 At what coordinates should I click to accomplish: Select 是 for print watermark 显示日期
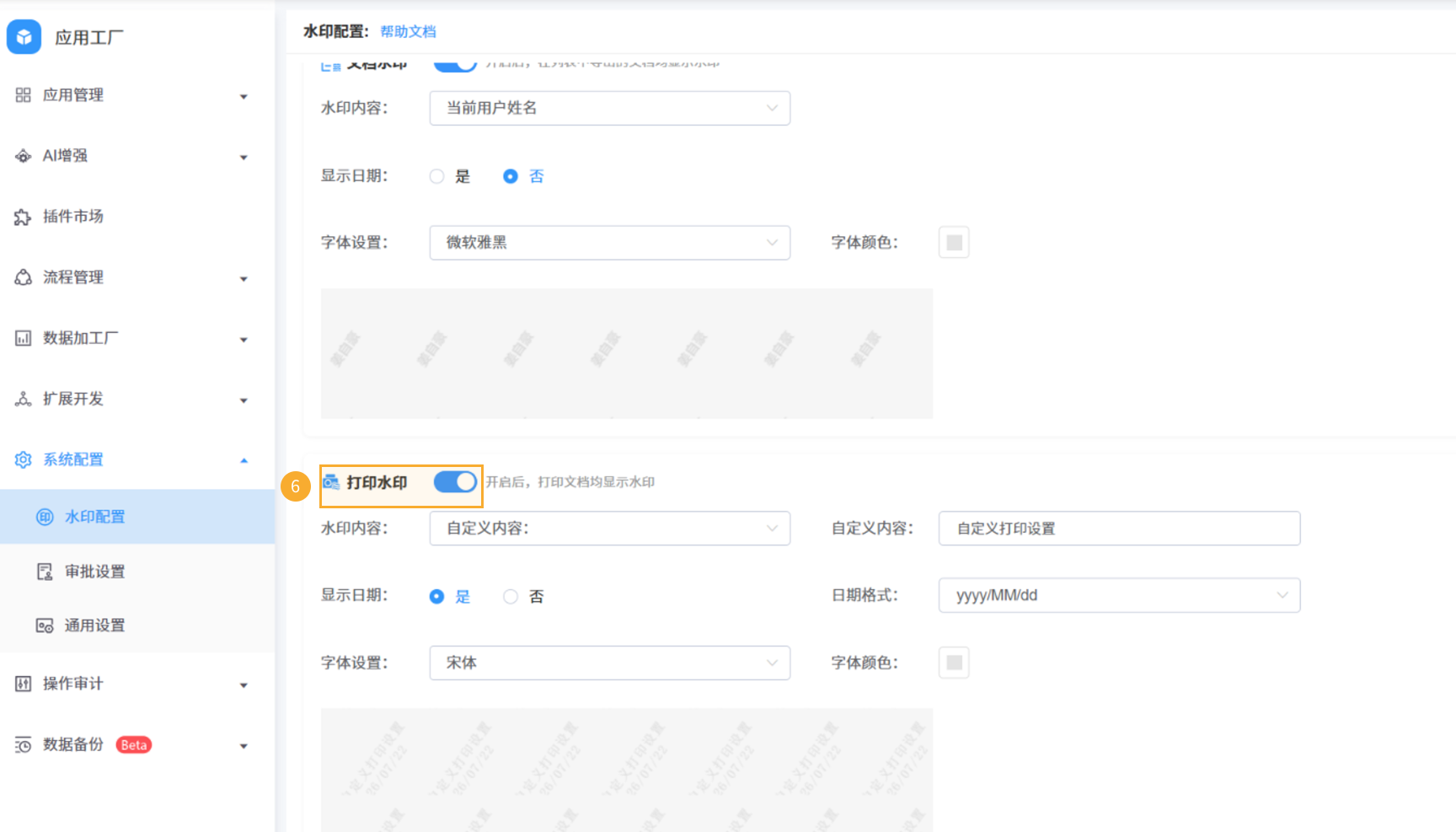tap(436, 596)
